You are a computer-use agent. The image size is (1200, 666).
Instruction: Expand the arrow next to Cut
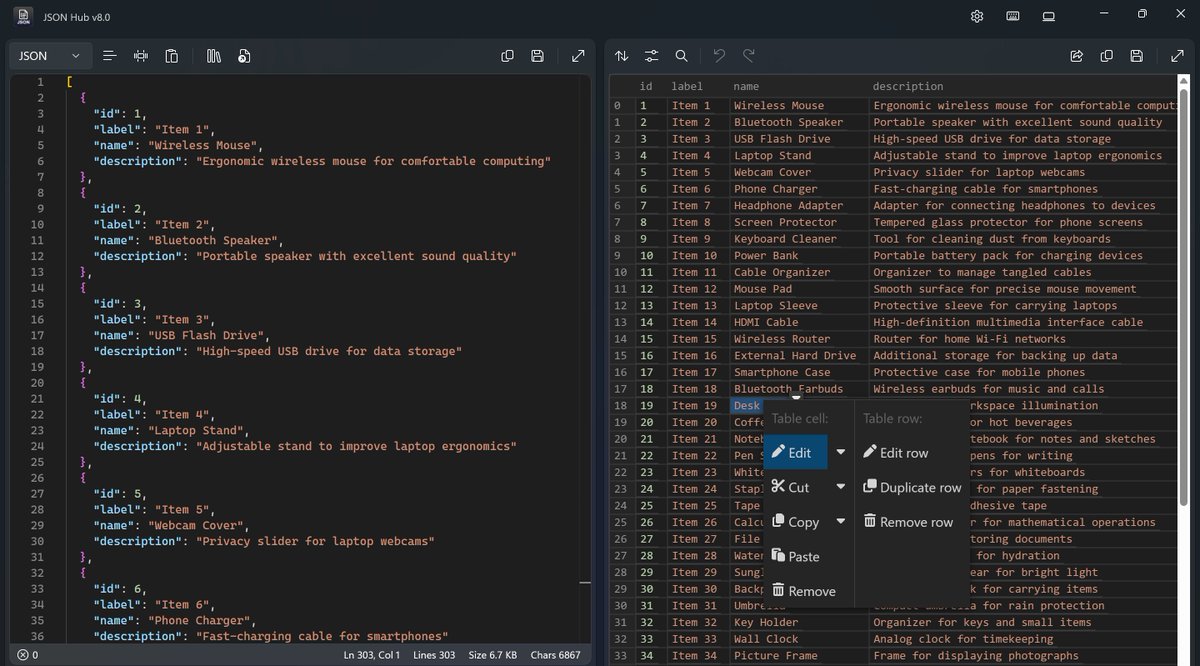point(841,487)
